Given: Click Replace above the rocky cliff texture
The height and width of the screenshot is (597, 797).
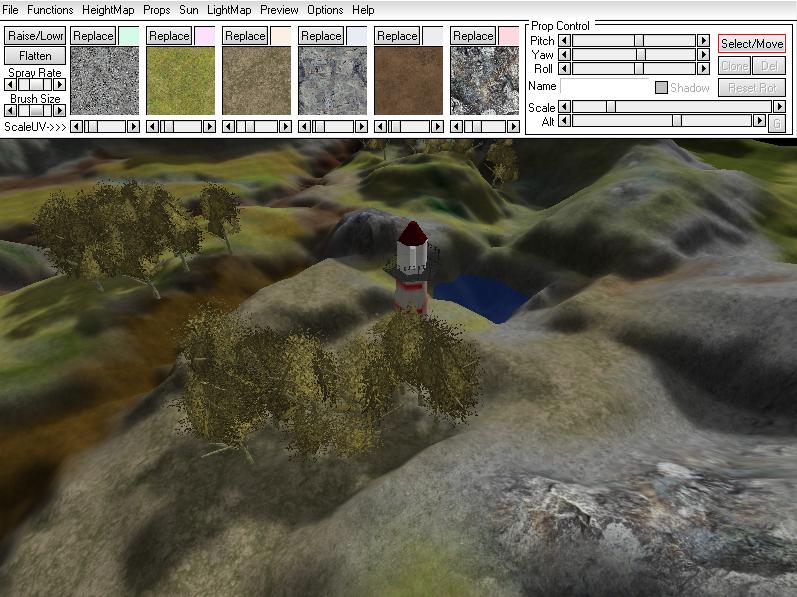Looking at the screenshot, I should pos(473,36).
